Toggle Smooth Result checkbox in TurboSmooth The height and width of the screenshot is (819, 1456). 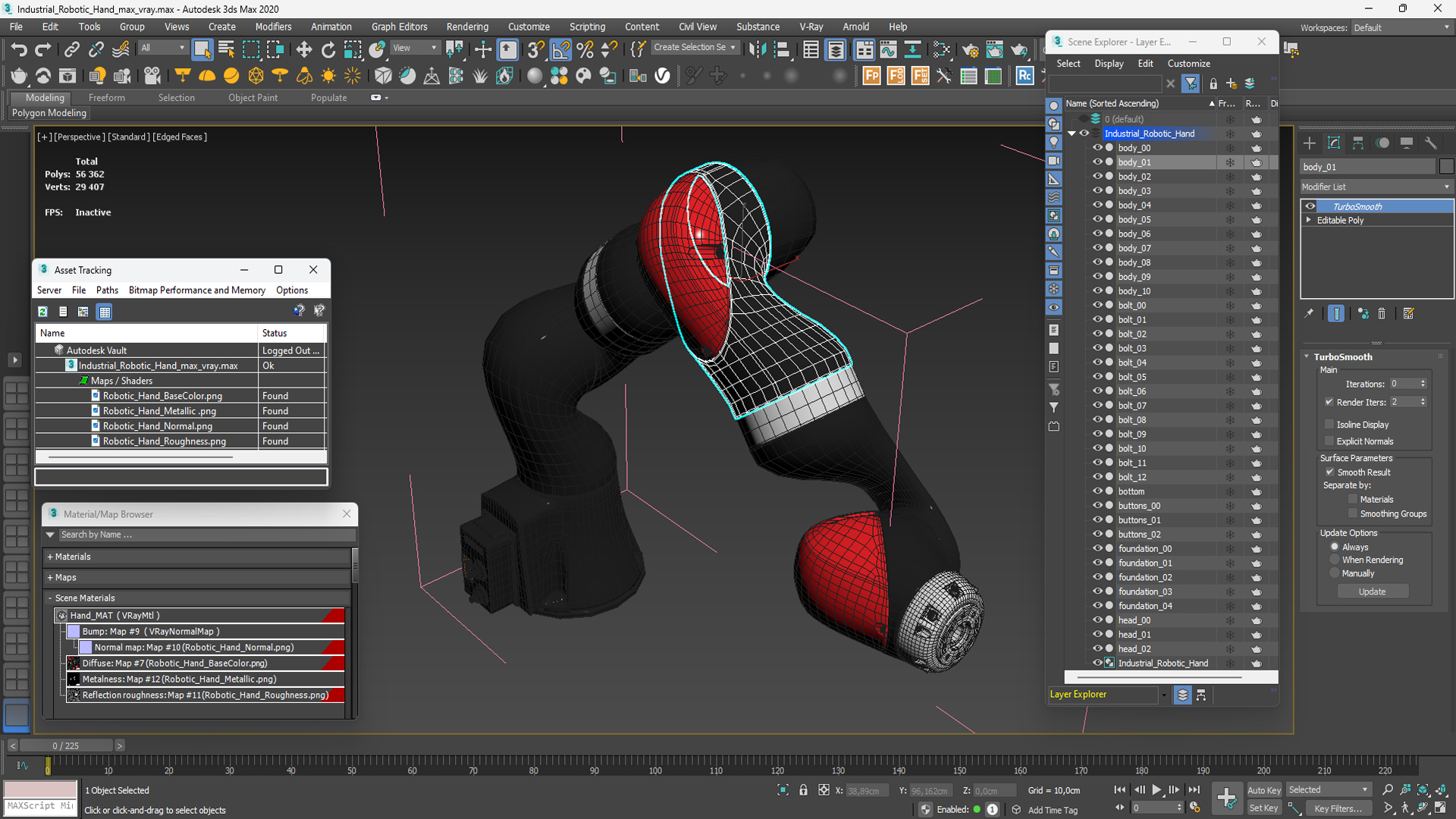[1330, 471]
